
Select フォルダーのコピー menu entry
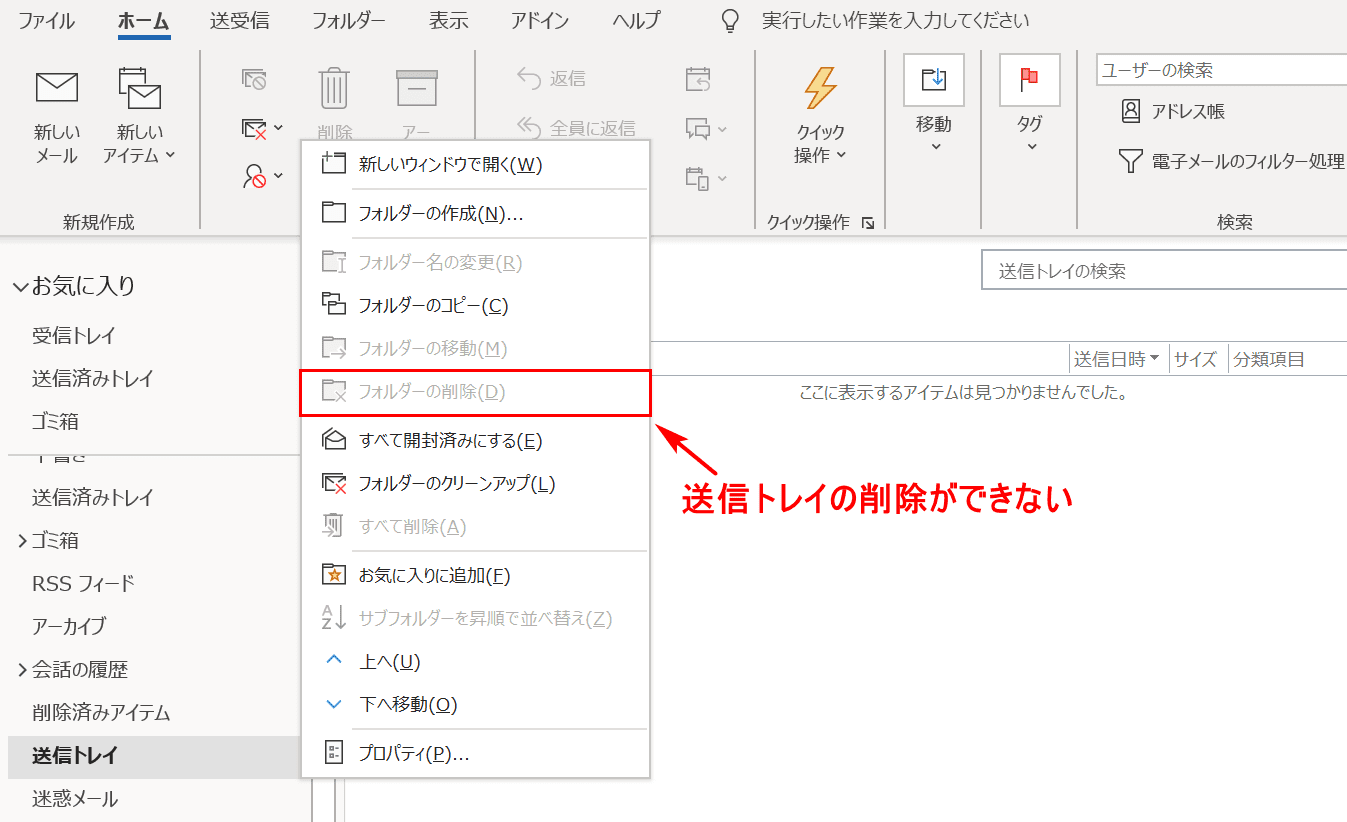click(433, 306)
